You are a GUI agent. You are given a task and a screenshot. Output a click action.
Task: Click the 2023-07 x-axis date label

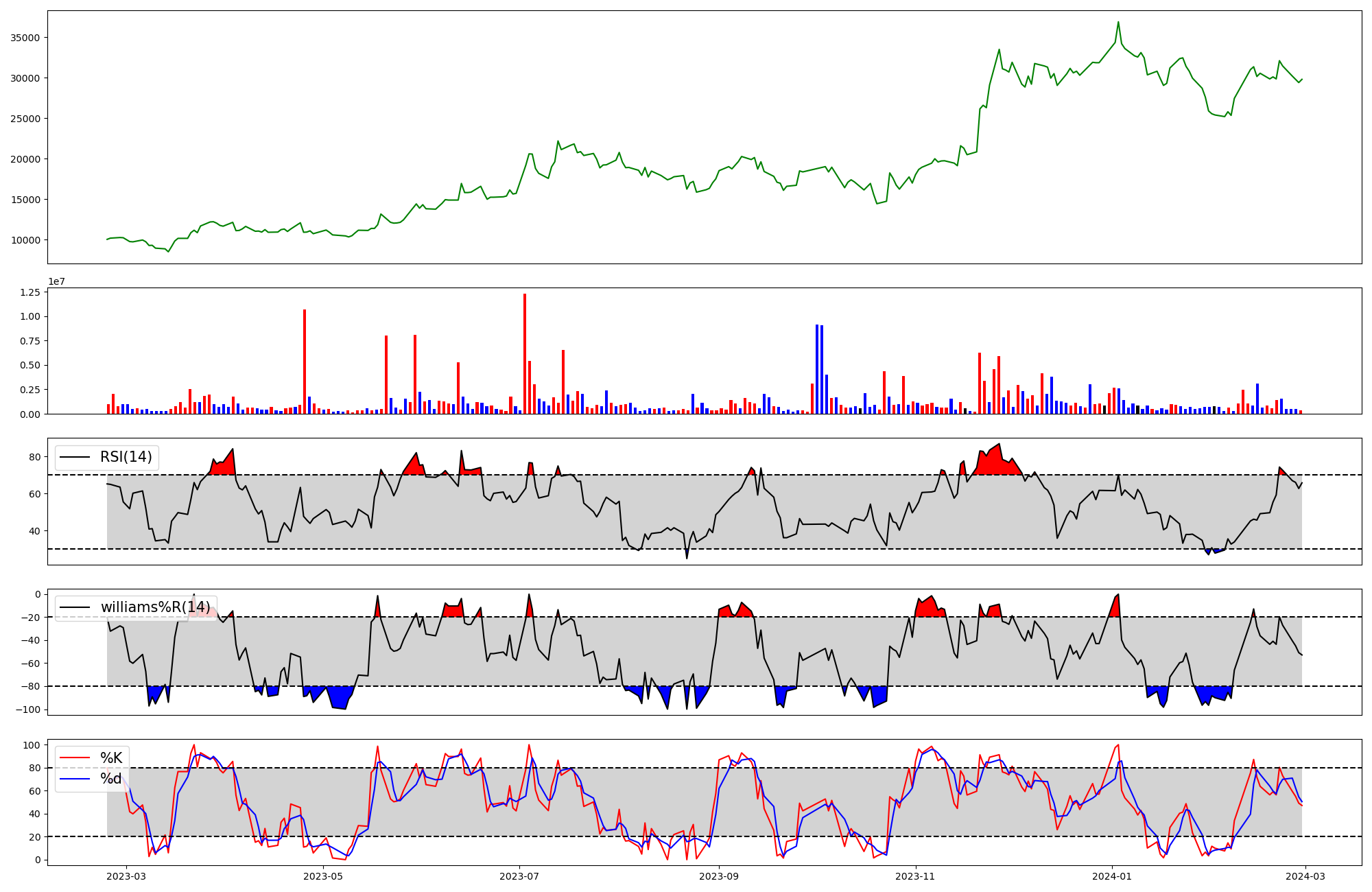tap(519, 876)
